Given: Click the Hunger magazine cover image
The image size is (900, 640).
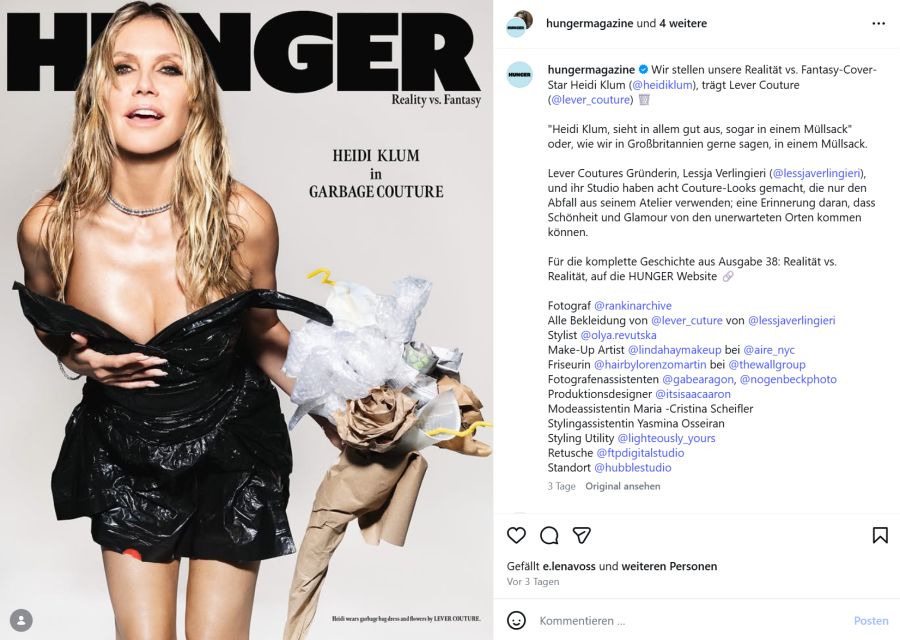Looking at the screenshot, I should click(x=247, y=320).
